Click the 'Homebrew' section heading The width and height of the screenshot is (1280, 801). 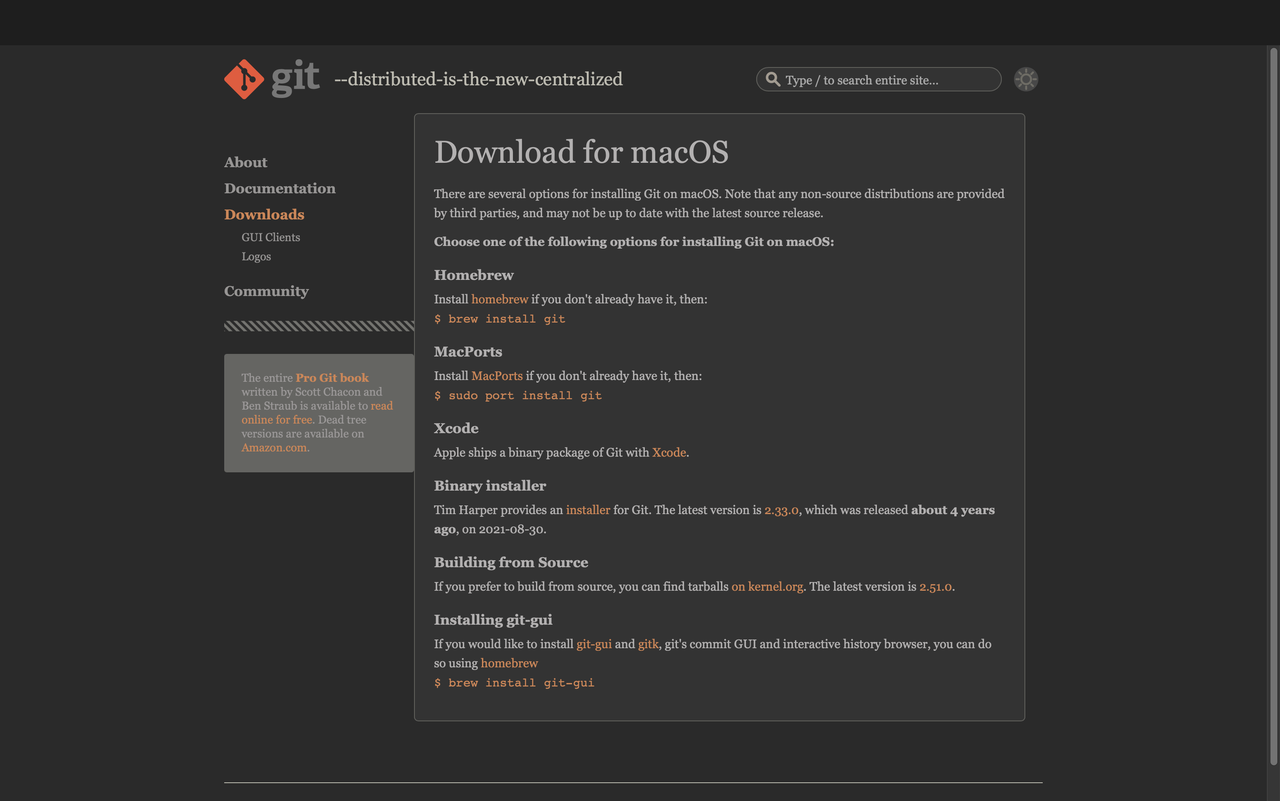[x=474, y=275]
